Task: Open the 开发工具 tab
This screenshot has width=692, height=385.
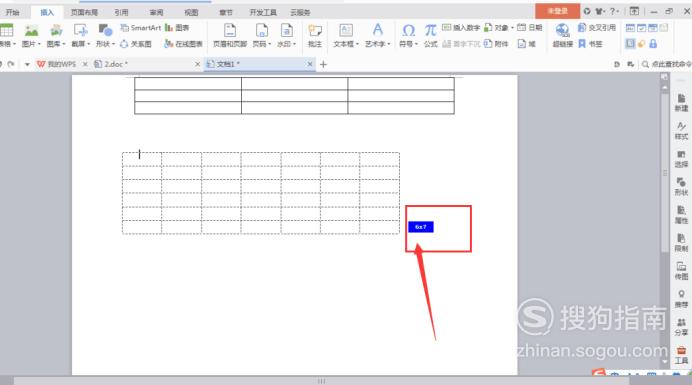Action: coord(263,12)
